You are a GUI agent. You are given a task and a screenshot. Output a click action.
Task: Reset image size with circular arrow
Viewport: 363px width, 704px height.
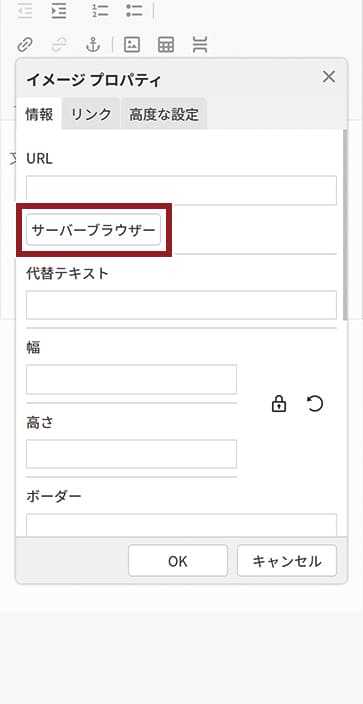(315, 404)
